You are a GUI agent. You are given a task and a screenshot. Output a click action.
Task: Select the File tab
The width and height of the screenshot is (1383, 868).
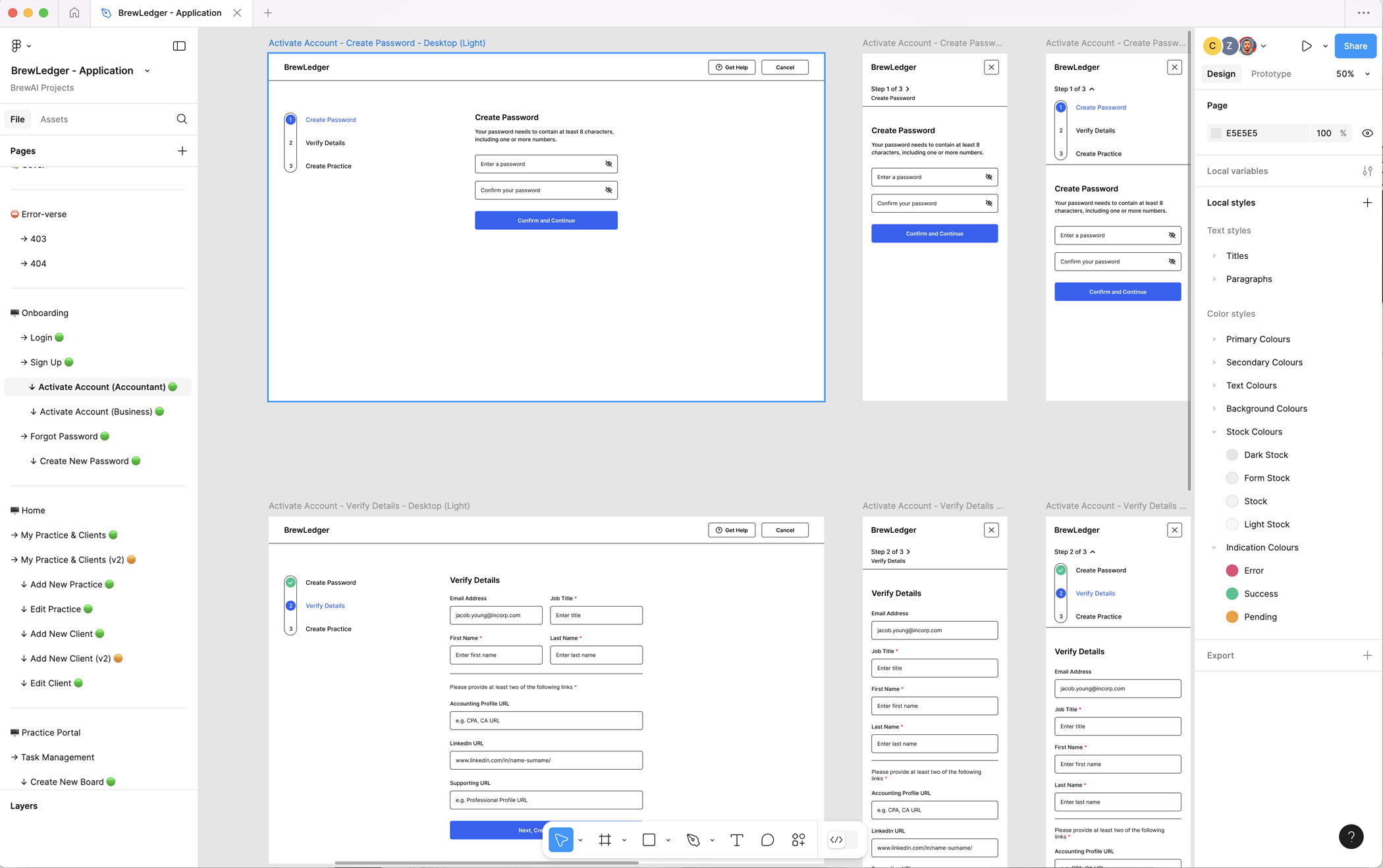tap(18, 119)
